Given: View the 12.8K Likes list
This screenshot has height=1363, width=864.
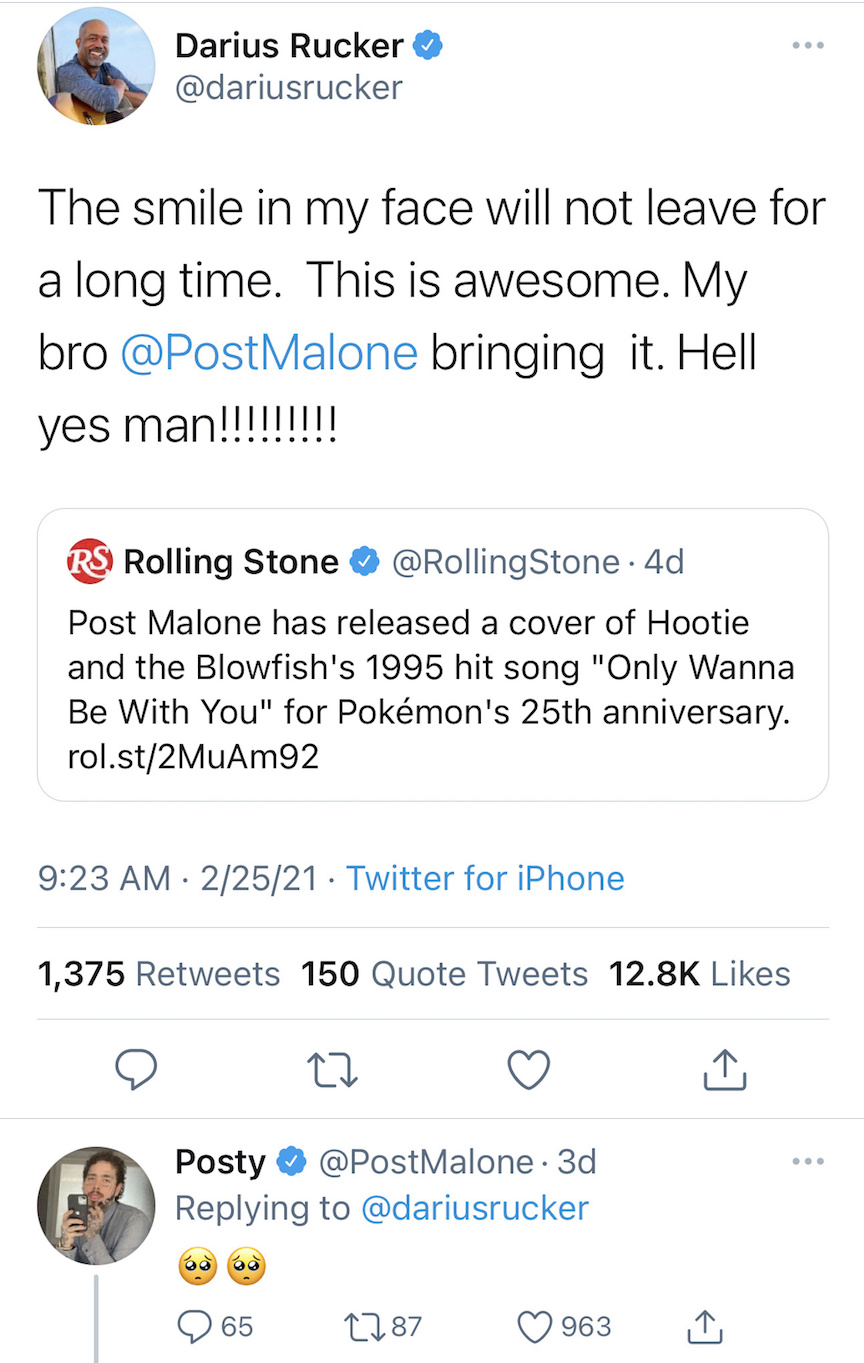Looking at the screenshot, I should point(700,973).
